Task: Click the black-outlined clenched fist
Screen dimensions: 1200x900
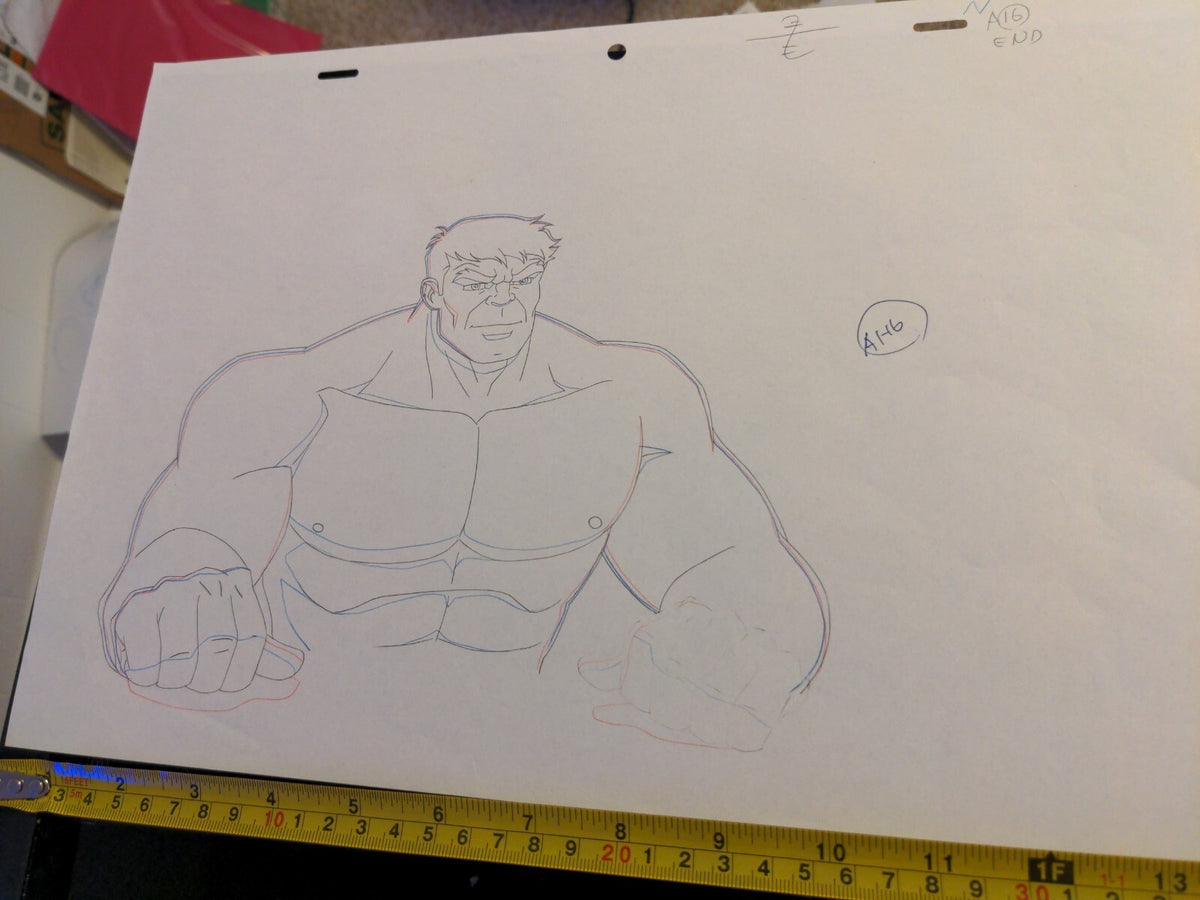Action: pos(188,629)
